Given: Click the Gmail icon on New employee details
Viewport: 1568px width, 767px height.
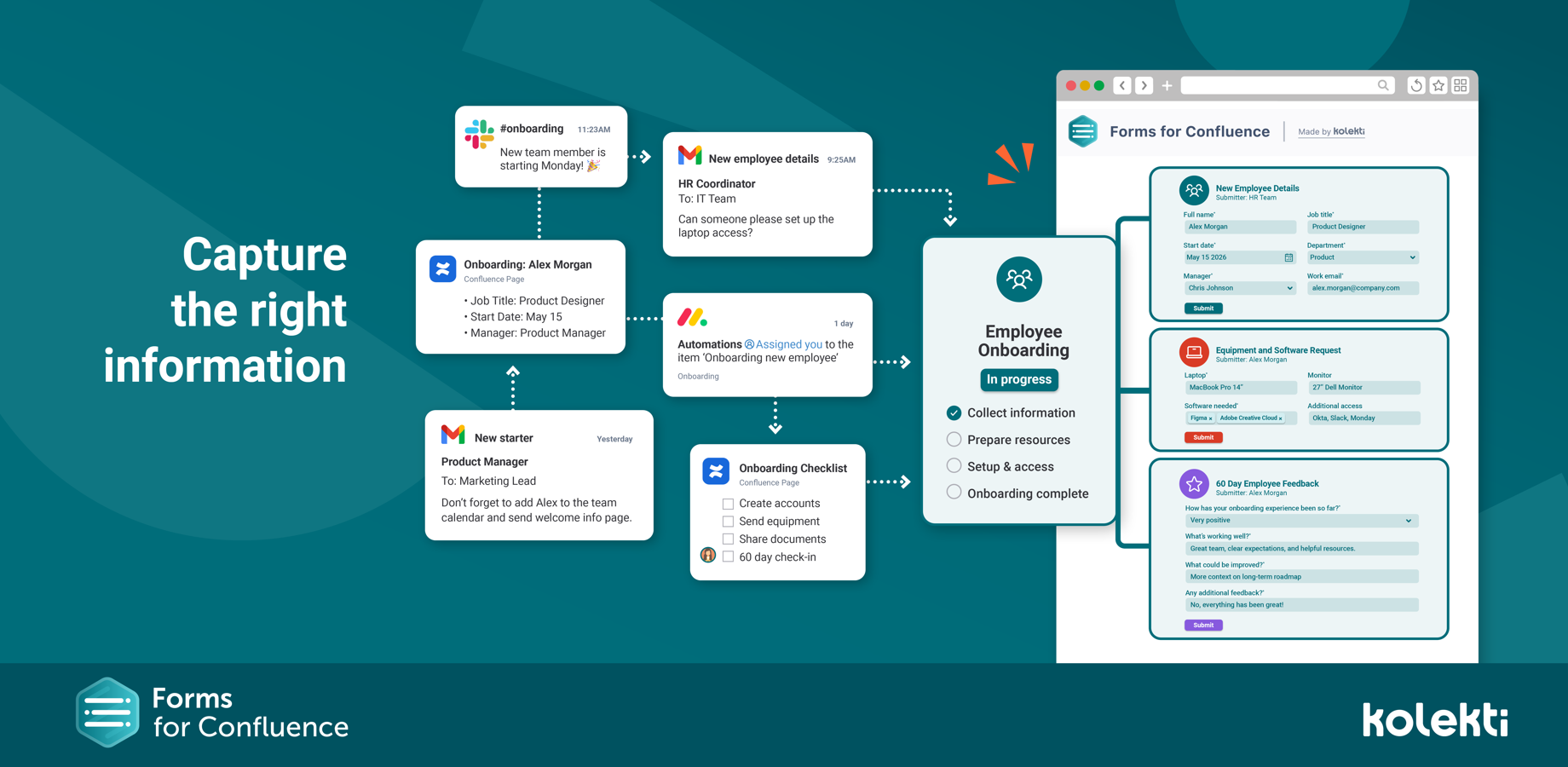Looking at the screenshot, I should 689,155.
